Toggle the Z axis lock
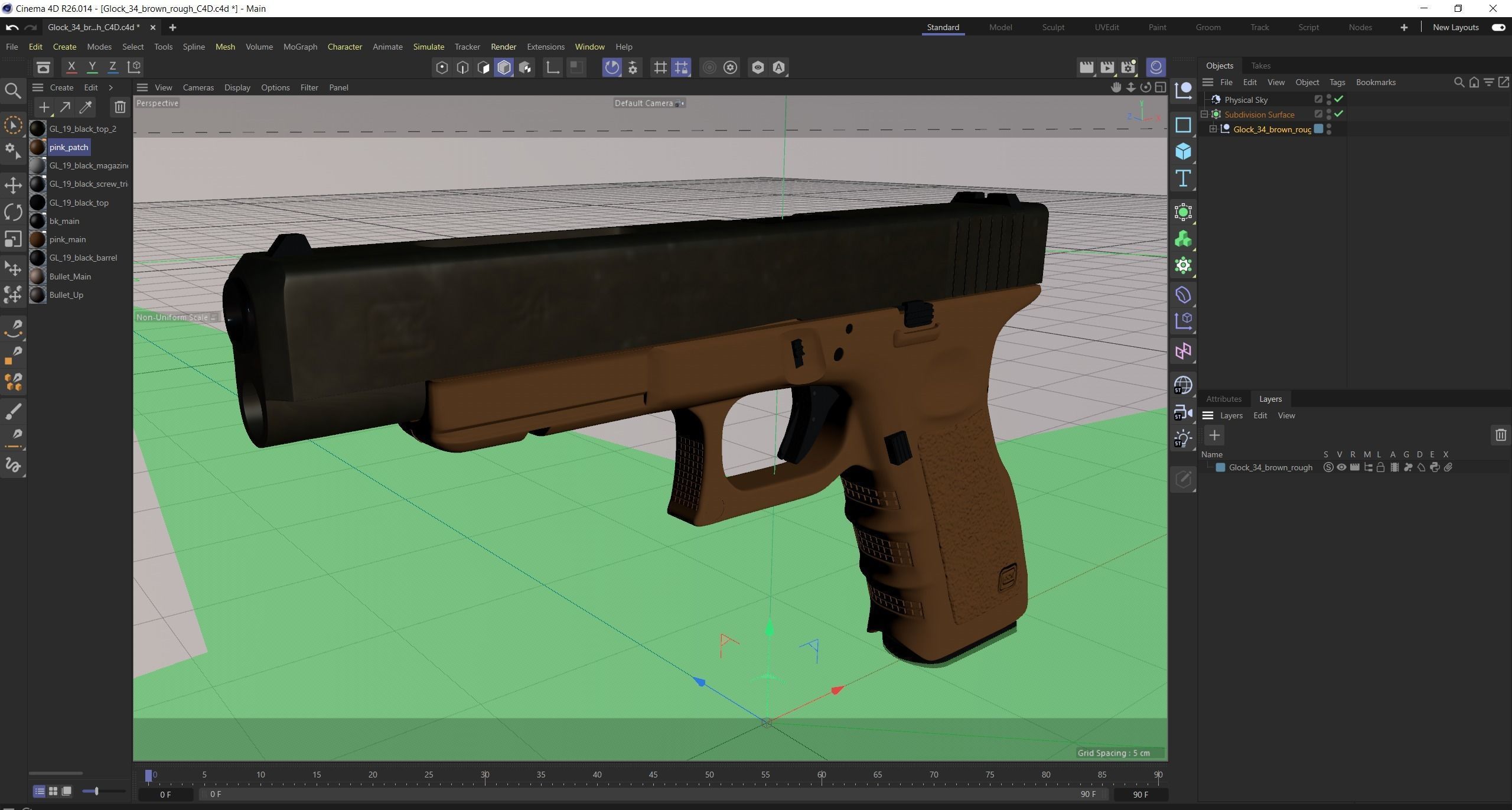1512x810 pixels. tap(113, 67)
